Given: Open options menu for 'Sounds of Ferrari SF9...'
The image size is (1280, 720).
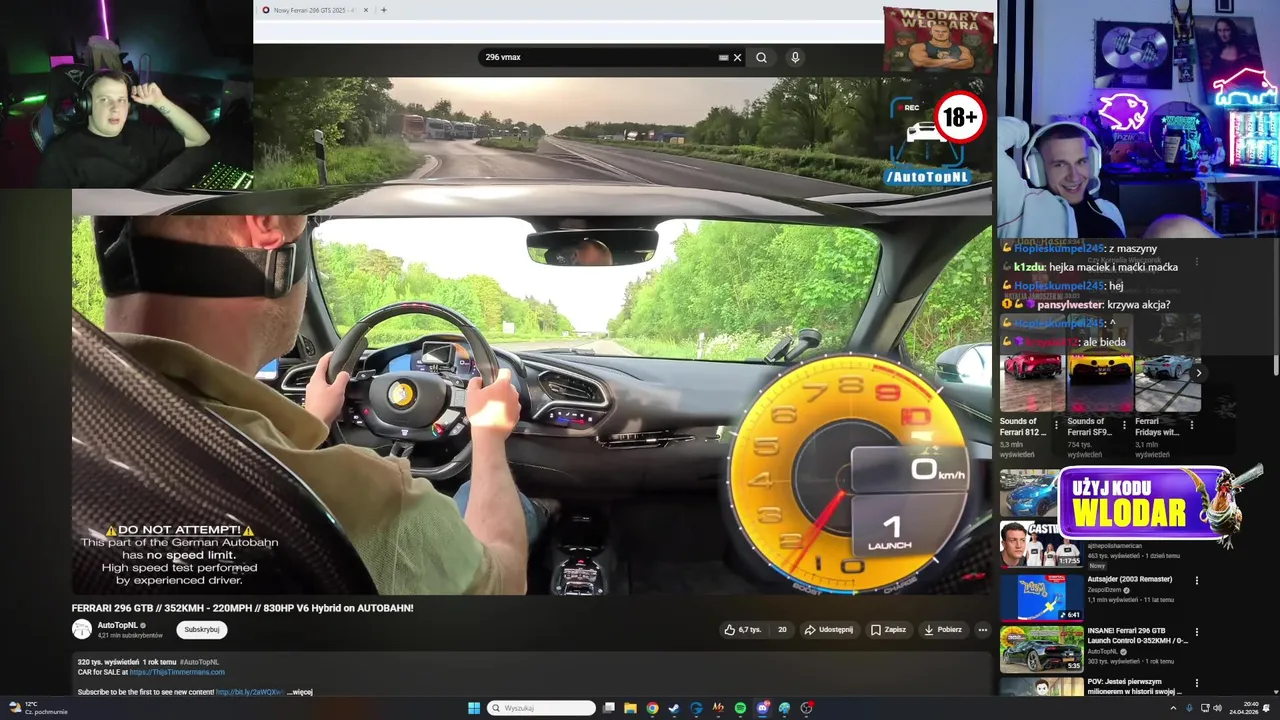Looking at the screenshot, I should pos(1124,425).
